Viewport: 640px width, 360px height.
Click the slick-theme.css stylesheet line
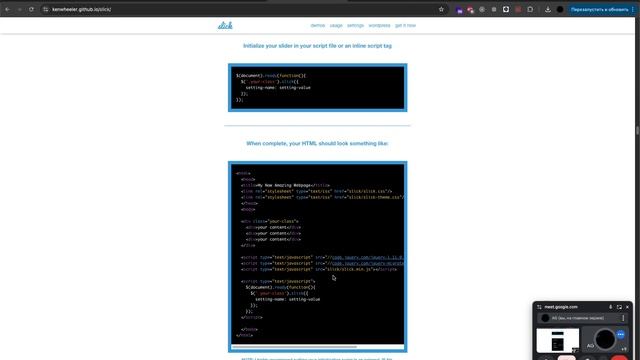322,197
